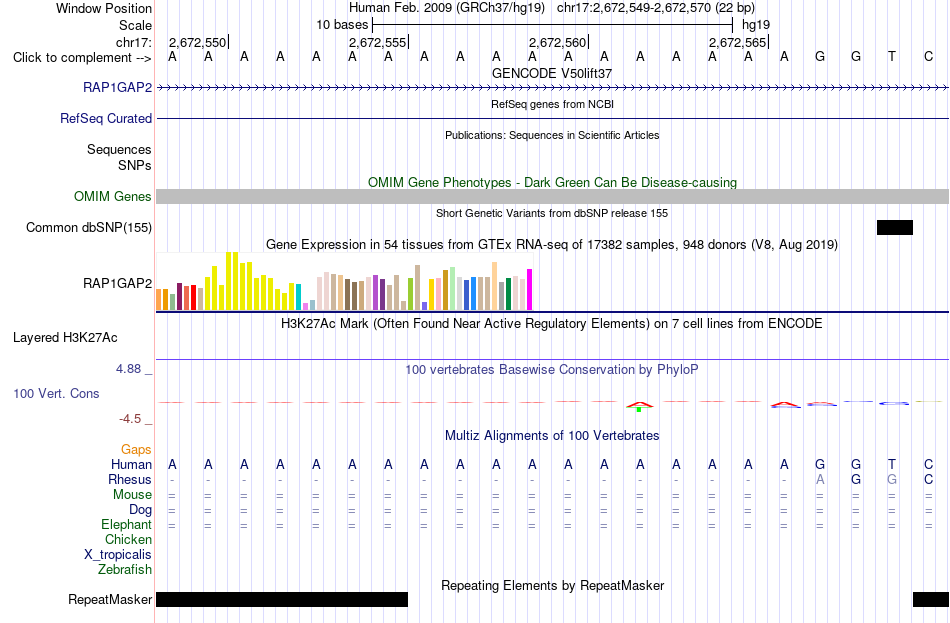The image size is (950, 623).
Task: Click '100 vertebrates Basewise Conservation by PhyloP' title
Action: [552, 370]
